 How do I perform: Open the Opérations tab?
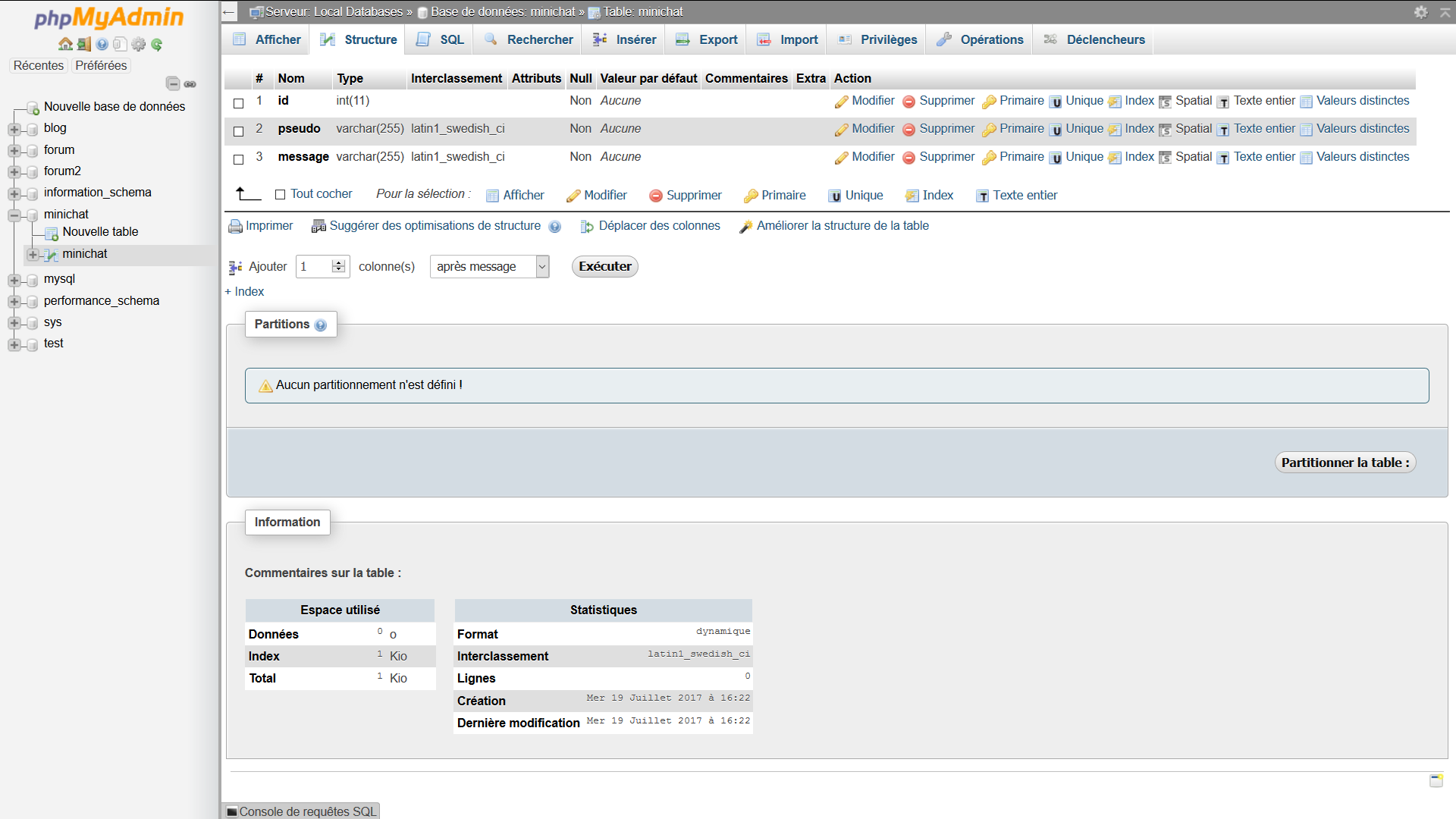coord(979,39)
